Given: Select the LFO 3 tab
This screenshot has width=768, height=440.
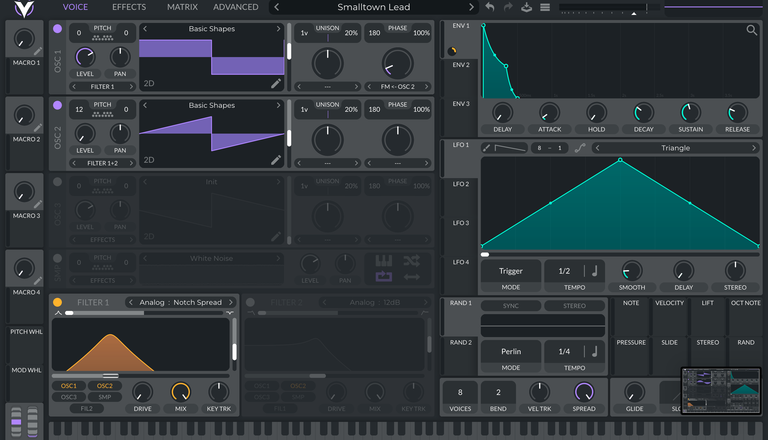Looking at the screenshot, I should (x=460, y=223).
